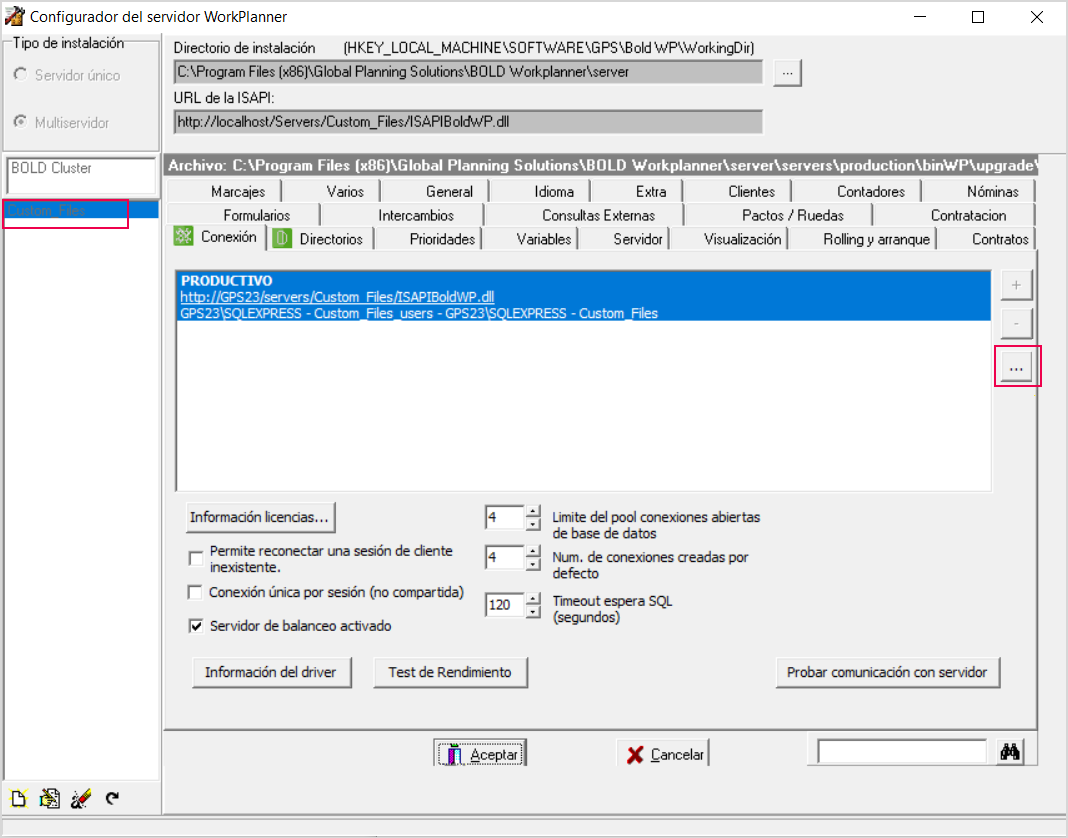Increase Num. de conexiones creadas por defecto
This screenshot has height=838, width=1068.
click(533, 551)
